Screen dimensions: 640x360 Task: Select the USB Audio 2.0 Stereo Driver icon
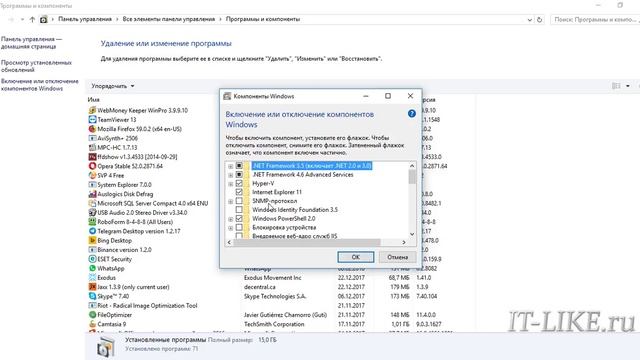click(x=92, y=213)
